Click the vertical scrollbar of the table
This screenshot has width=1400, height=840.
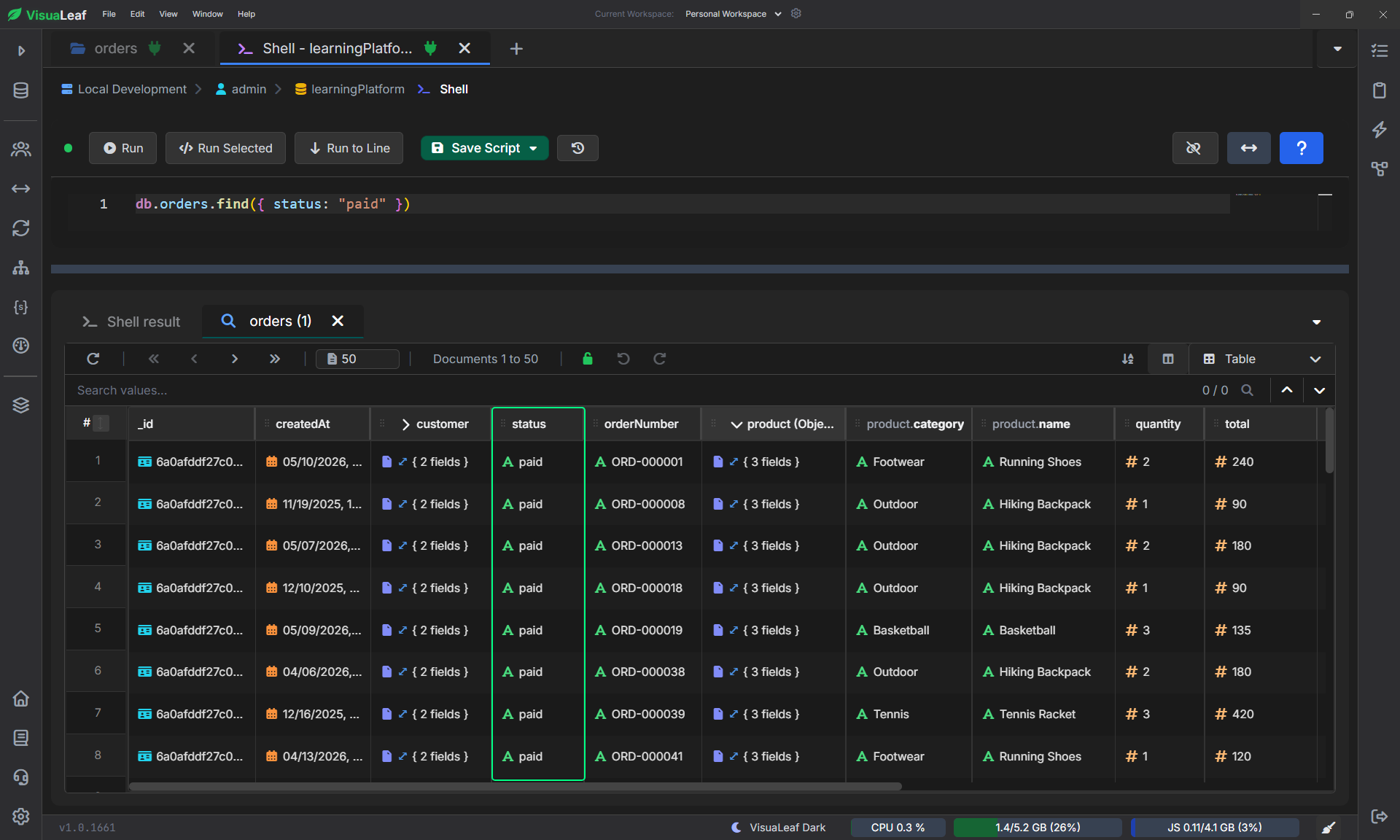click(x=1329, y=441)
